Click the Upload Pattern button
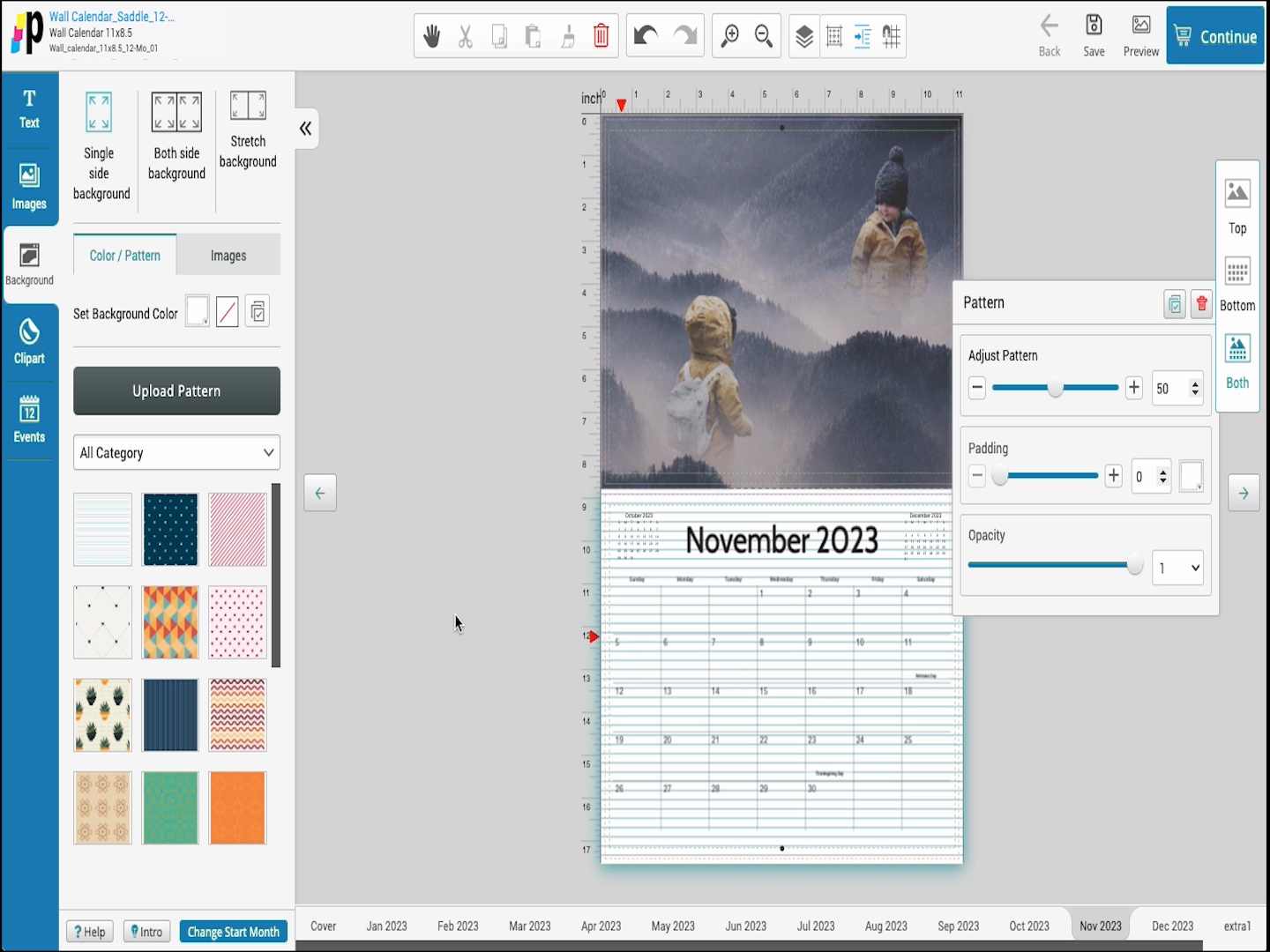Image resolution: width=1270 pixels, height=952 pixels. point(176,390)
